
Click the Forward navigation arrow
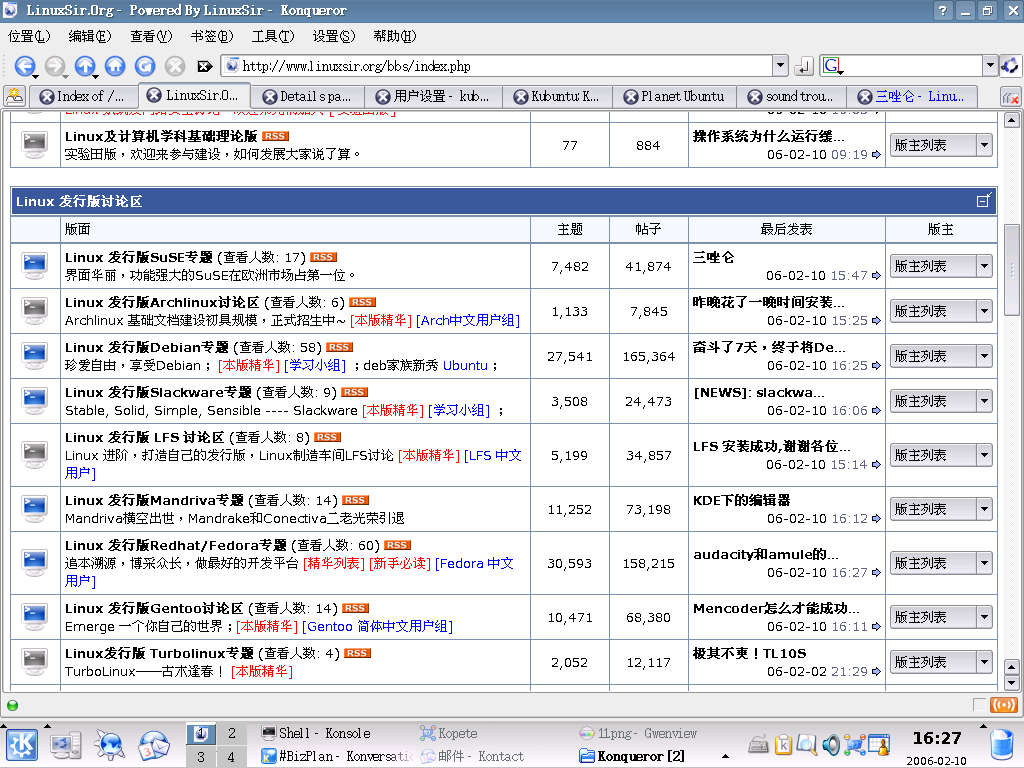pyautogui.click(x=55, y=66)
